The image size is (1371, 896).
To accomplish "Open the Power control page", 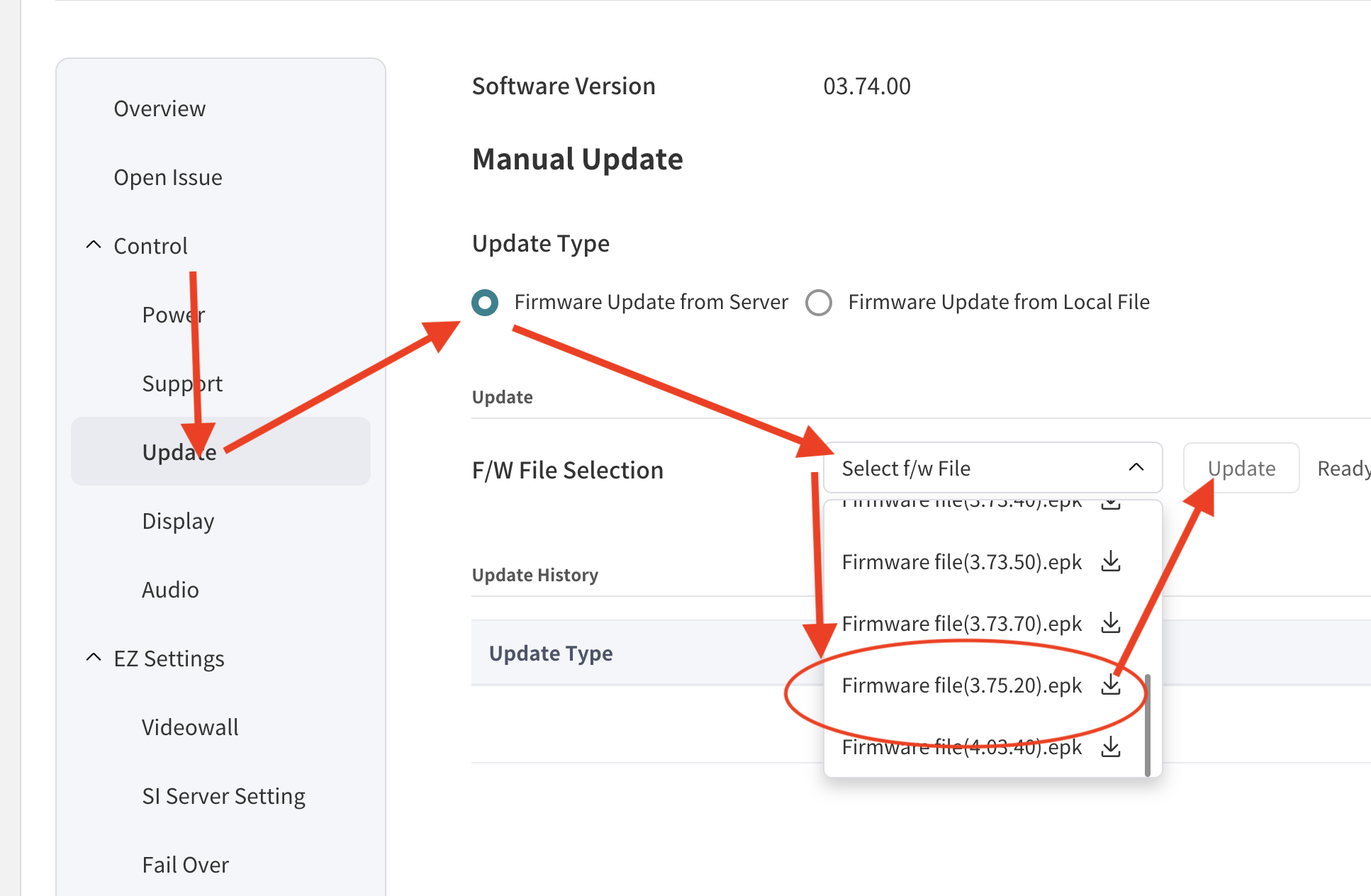I will pyautogui.click(x=173, y=315).
